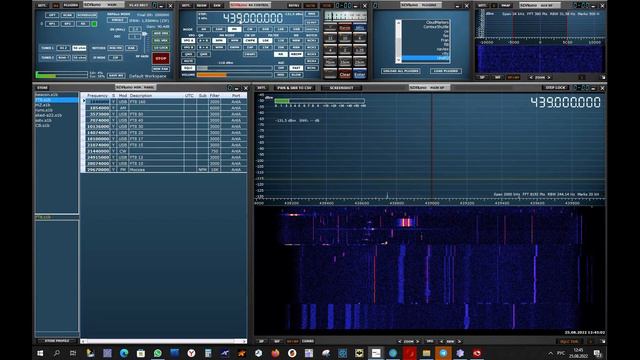Image resolution: width=640 pixels, height=360 pixels.
Task: Select ContourShuttle in the plugin list
Action: coord(436,27)
